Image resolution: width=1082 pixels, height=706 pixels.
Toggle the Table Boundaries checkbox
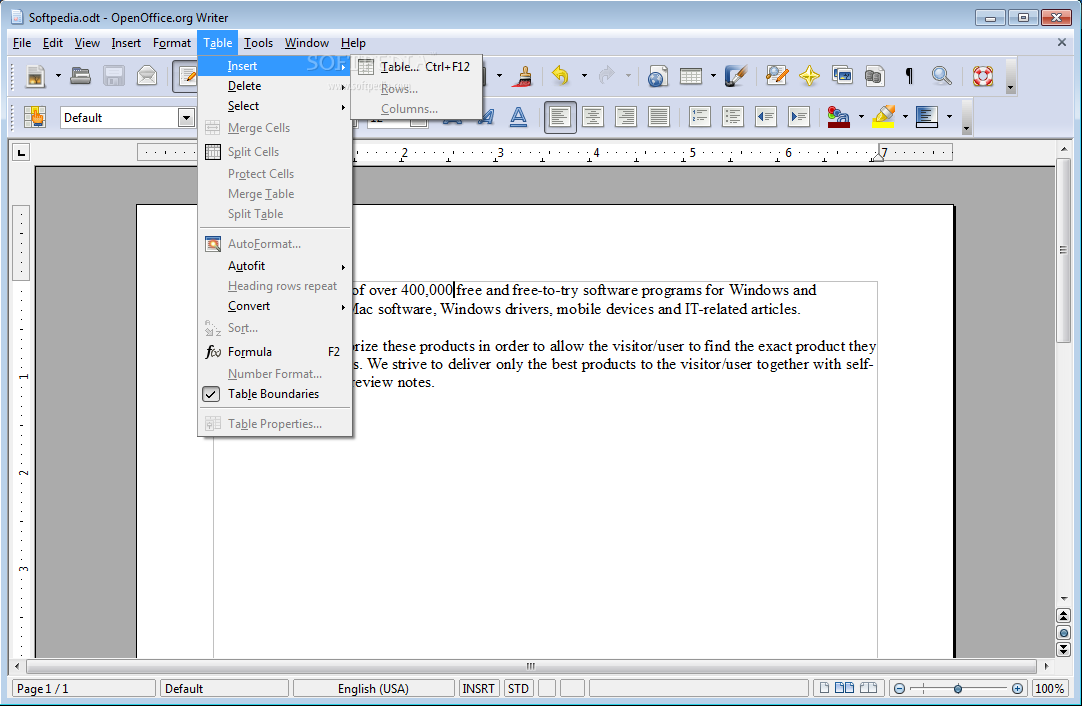click(x=211, y=394)
